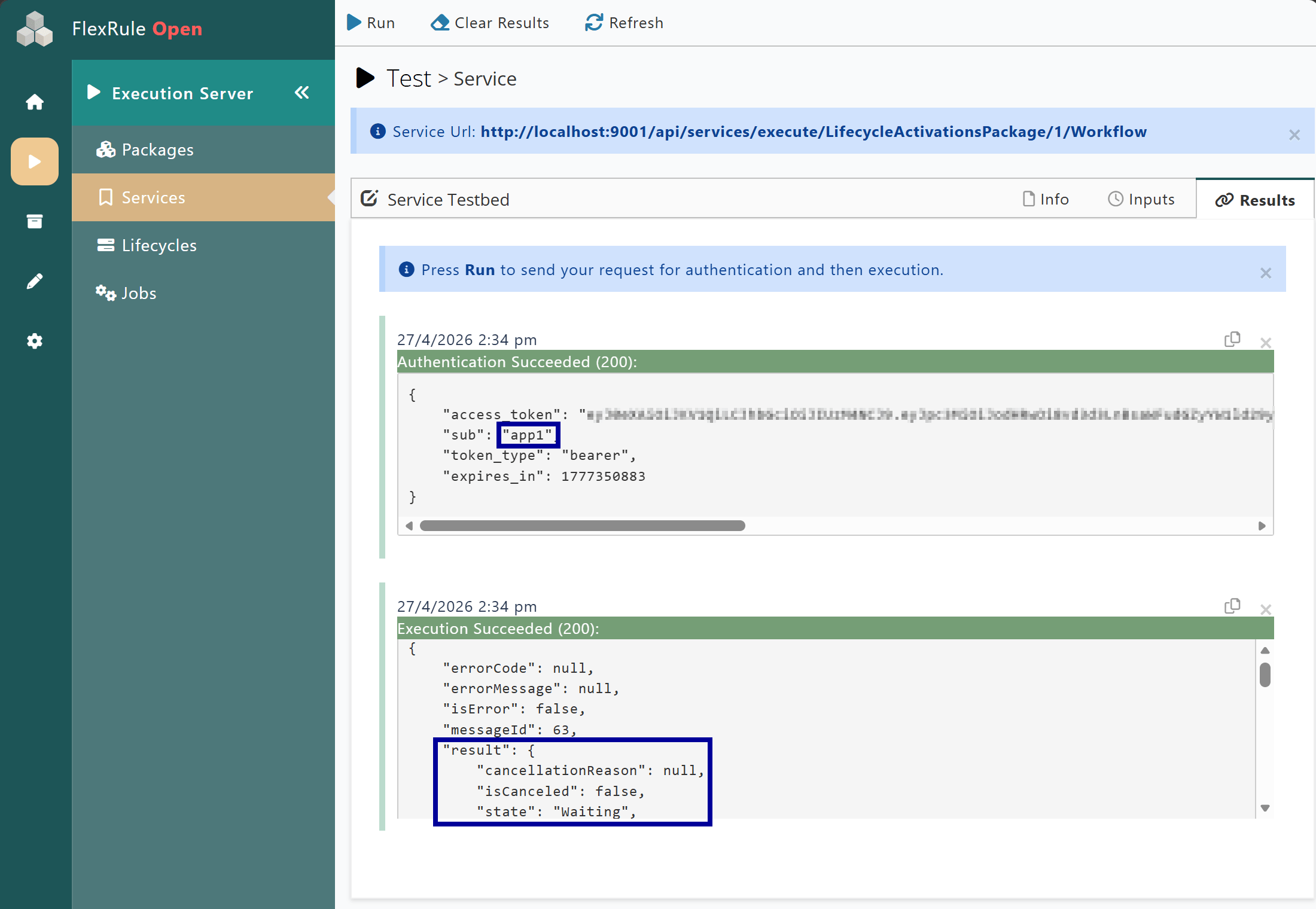Click the "bearer" token_type value
Viewport: 1316px width, 909px height.
tap(595, 455)
